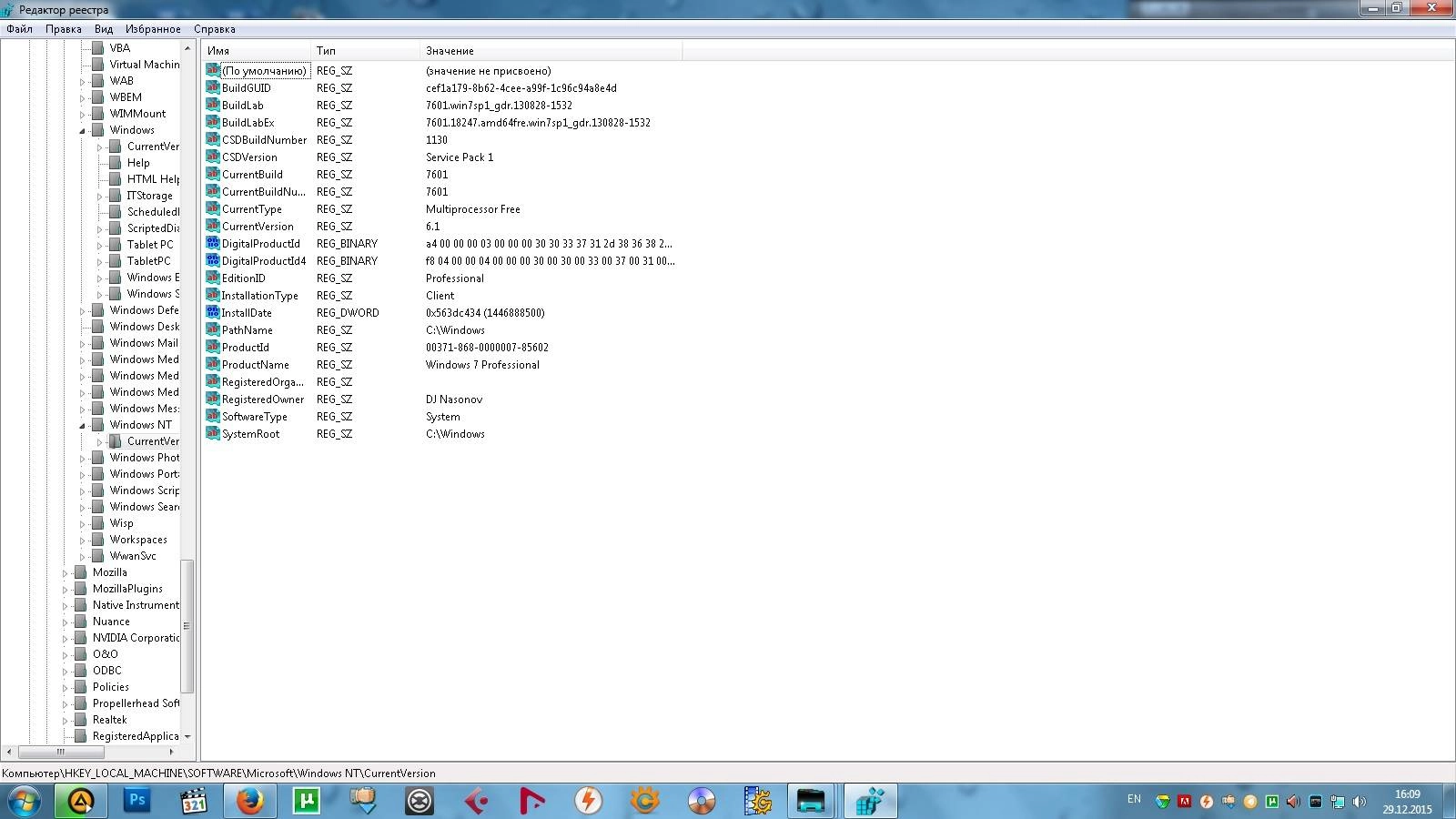This screenshot has width=1456, height=819.
Task: Click the string icon beside CSDVersion
Action: coord(213,157)
